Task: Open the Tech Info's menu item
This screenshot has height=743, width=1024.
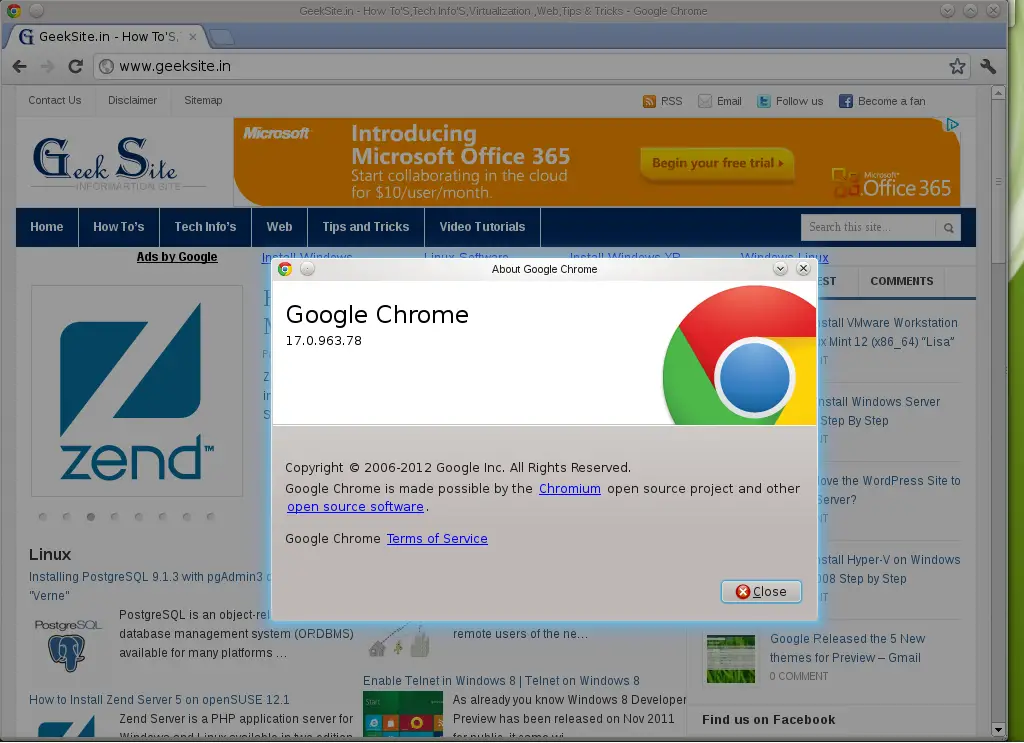Action: click(x=205, y=227)
